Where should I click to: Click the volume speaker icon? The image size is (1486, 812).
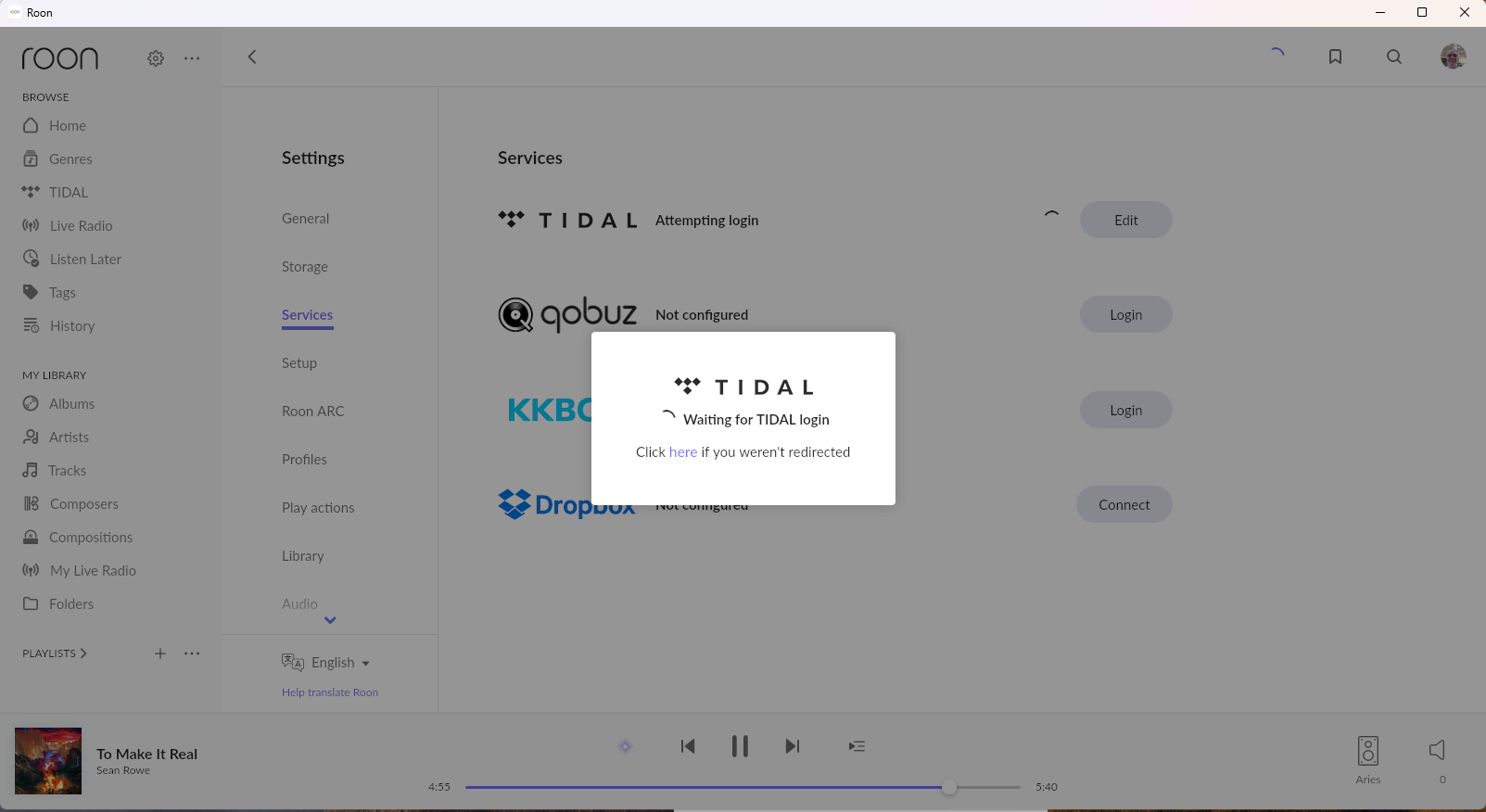(x=1437, y=750)
